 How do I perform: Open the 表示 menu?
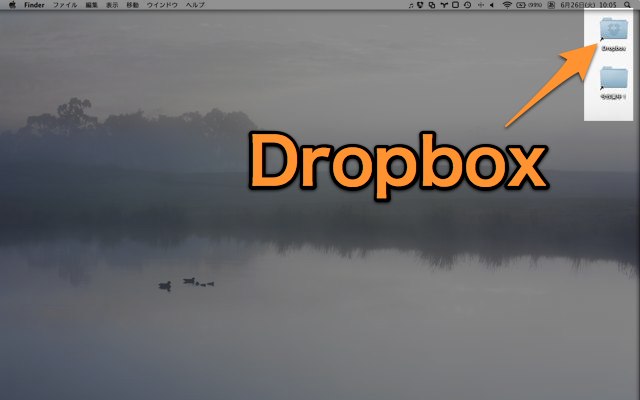112,5
